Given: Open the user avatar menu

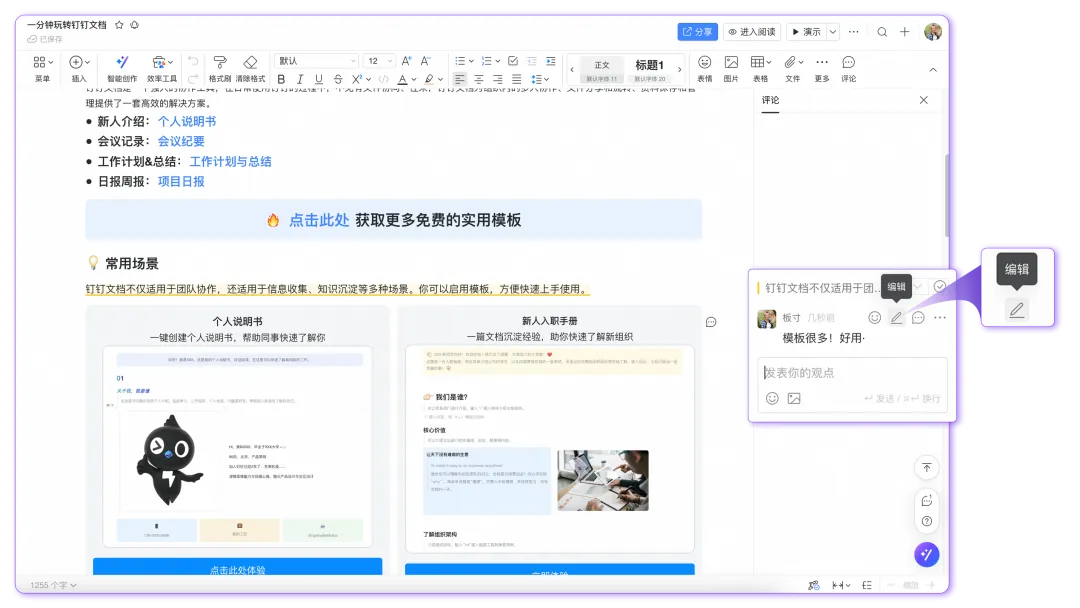Looking at the screenshot, I should pos(933,32).
